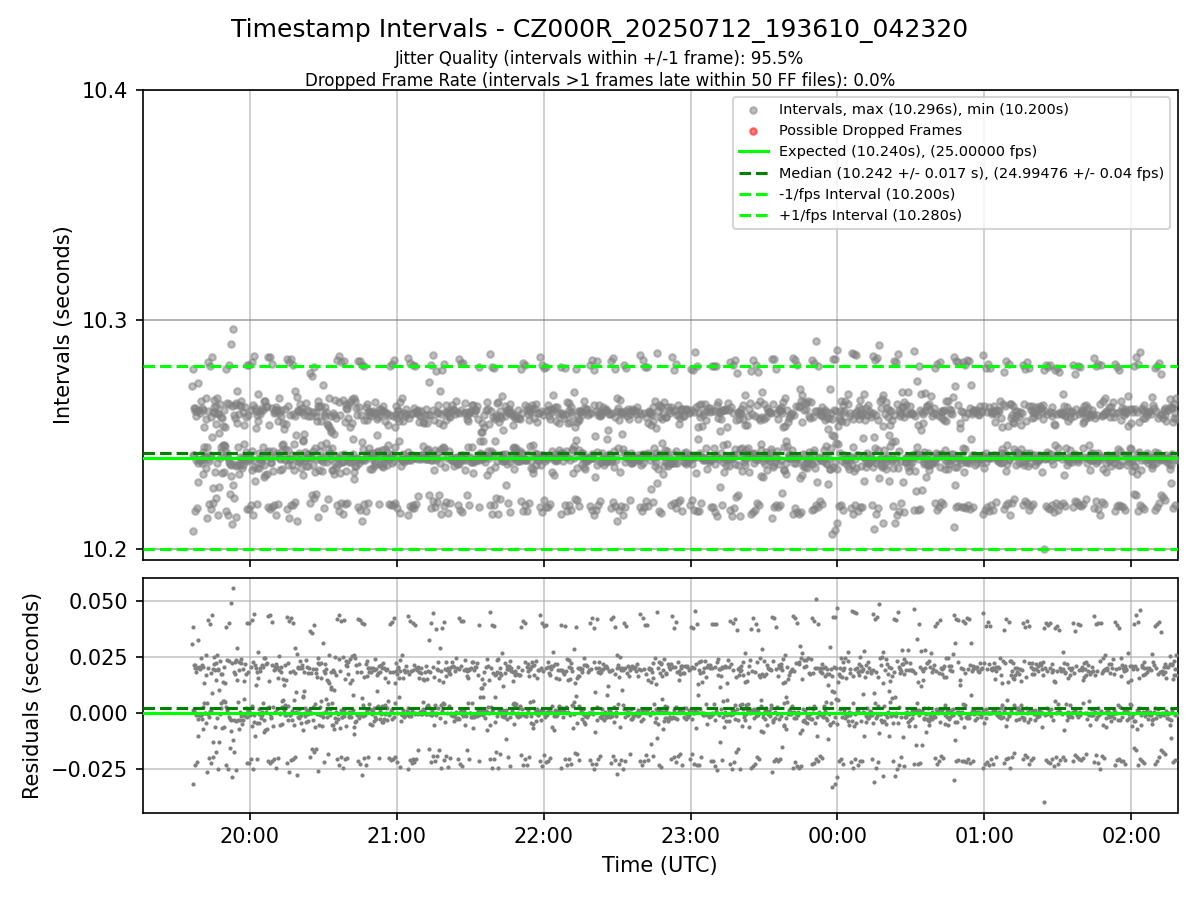Click the 'Time (UTC)' x-axis label

[x=659, y=865]
